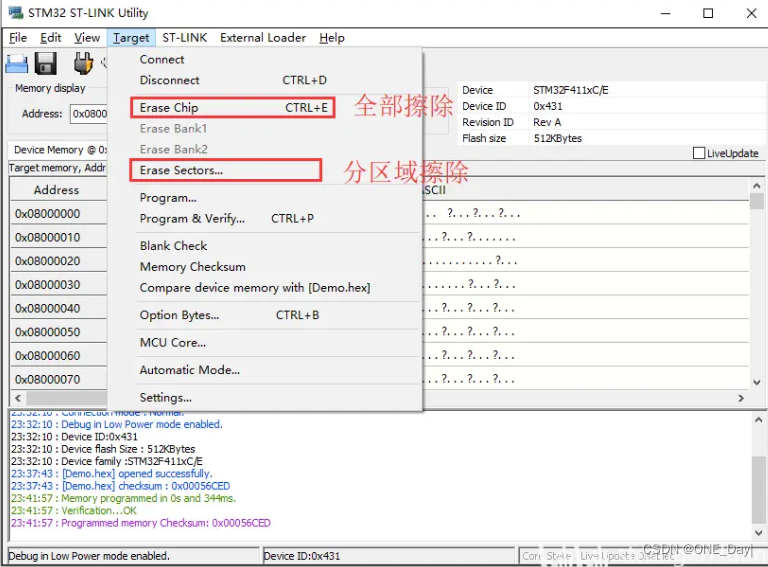Close the open Target menu
The image size is (768, 567).
click(131, 38)
